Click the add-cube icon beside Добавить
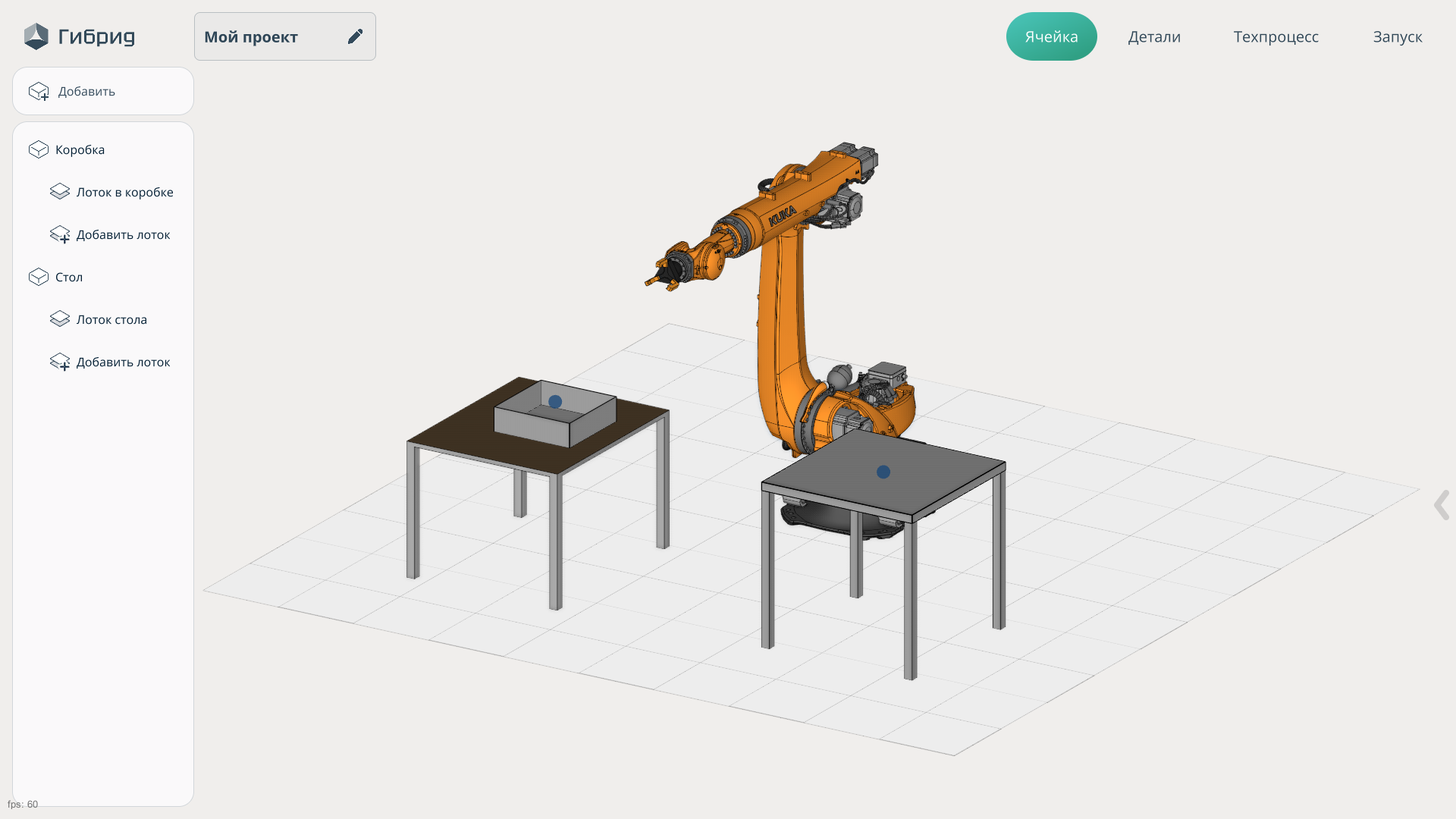1456x819 pixels. coord(39,92)
